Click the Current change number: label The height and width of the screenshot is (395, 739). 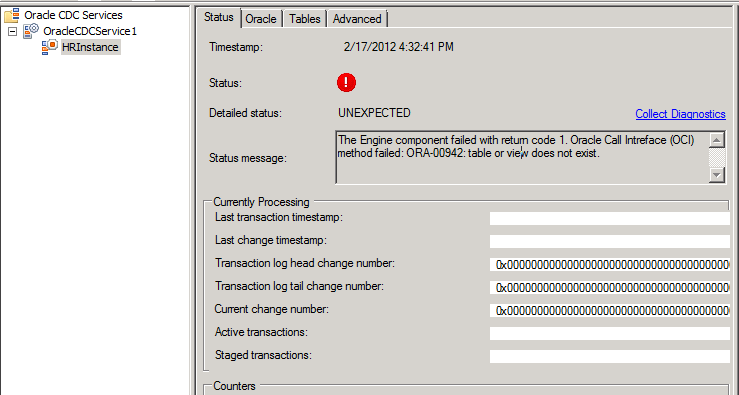tap(271, 309)
